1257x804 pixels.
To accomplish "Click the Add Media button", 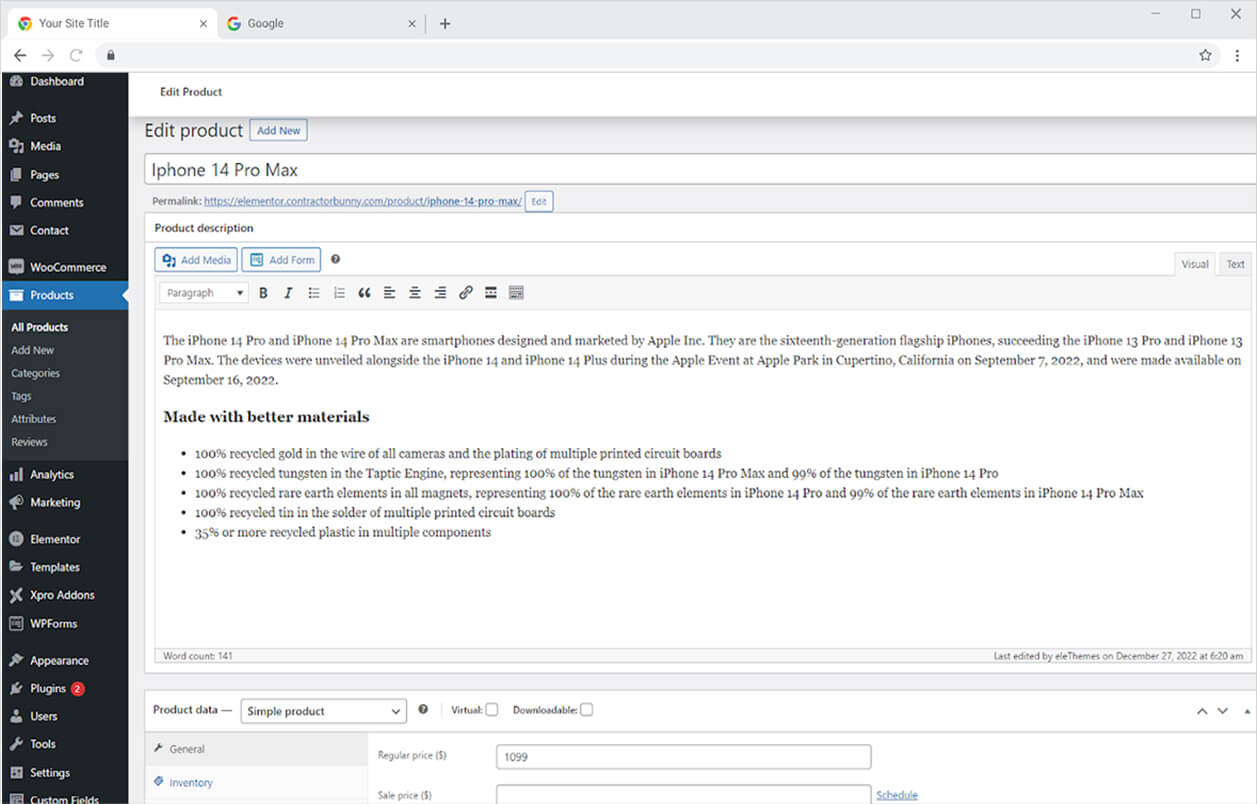I will (196, 260).
